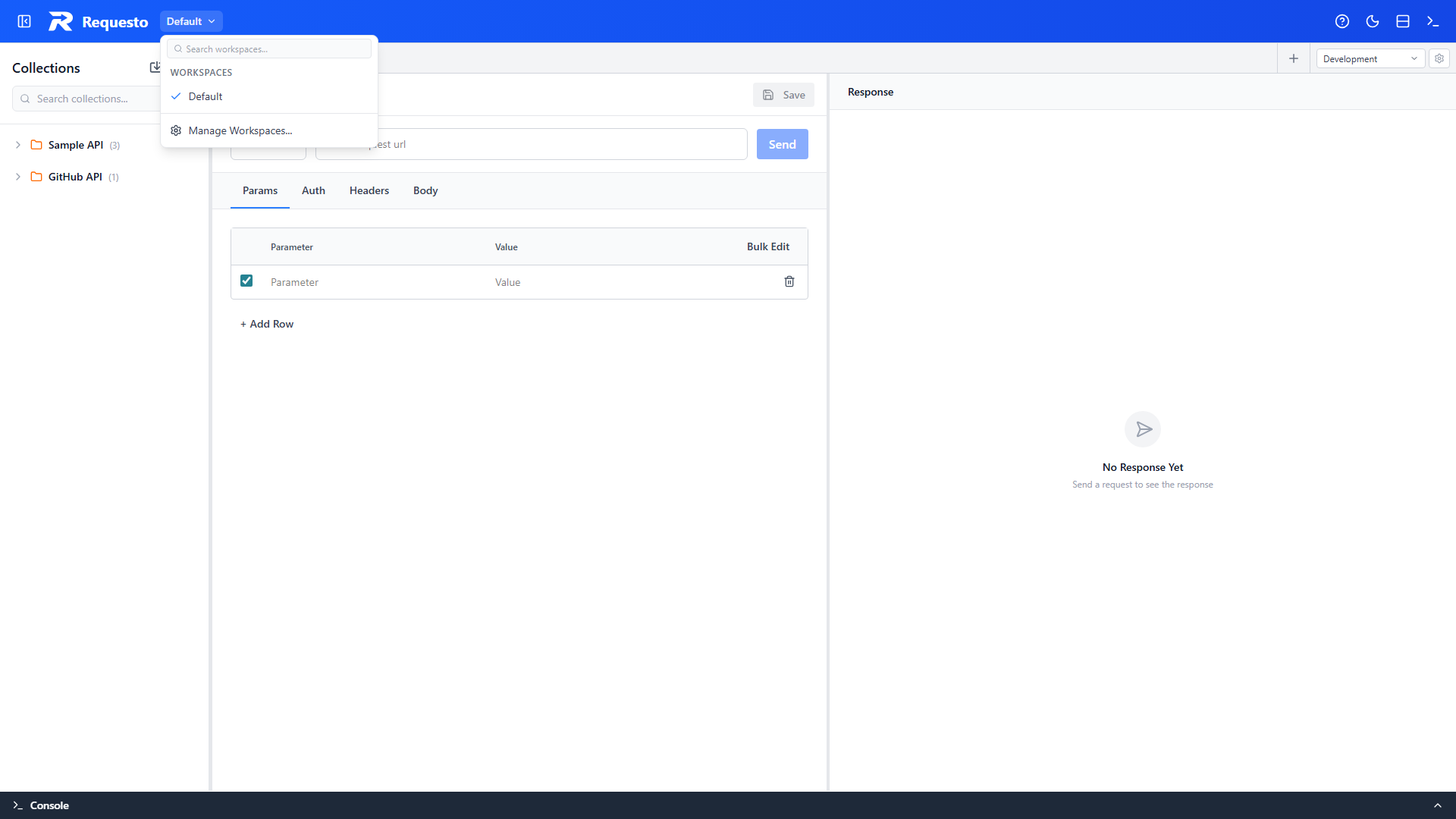
Task: Collapse the sidebar with the panel icon
Action: pos(24,20)
